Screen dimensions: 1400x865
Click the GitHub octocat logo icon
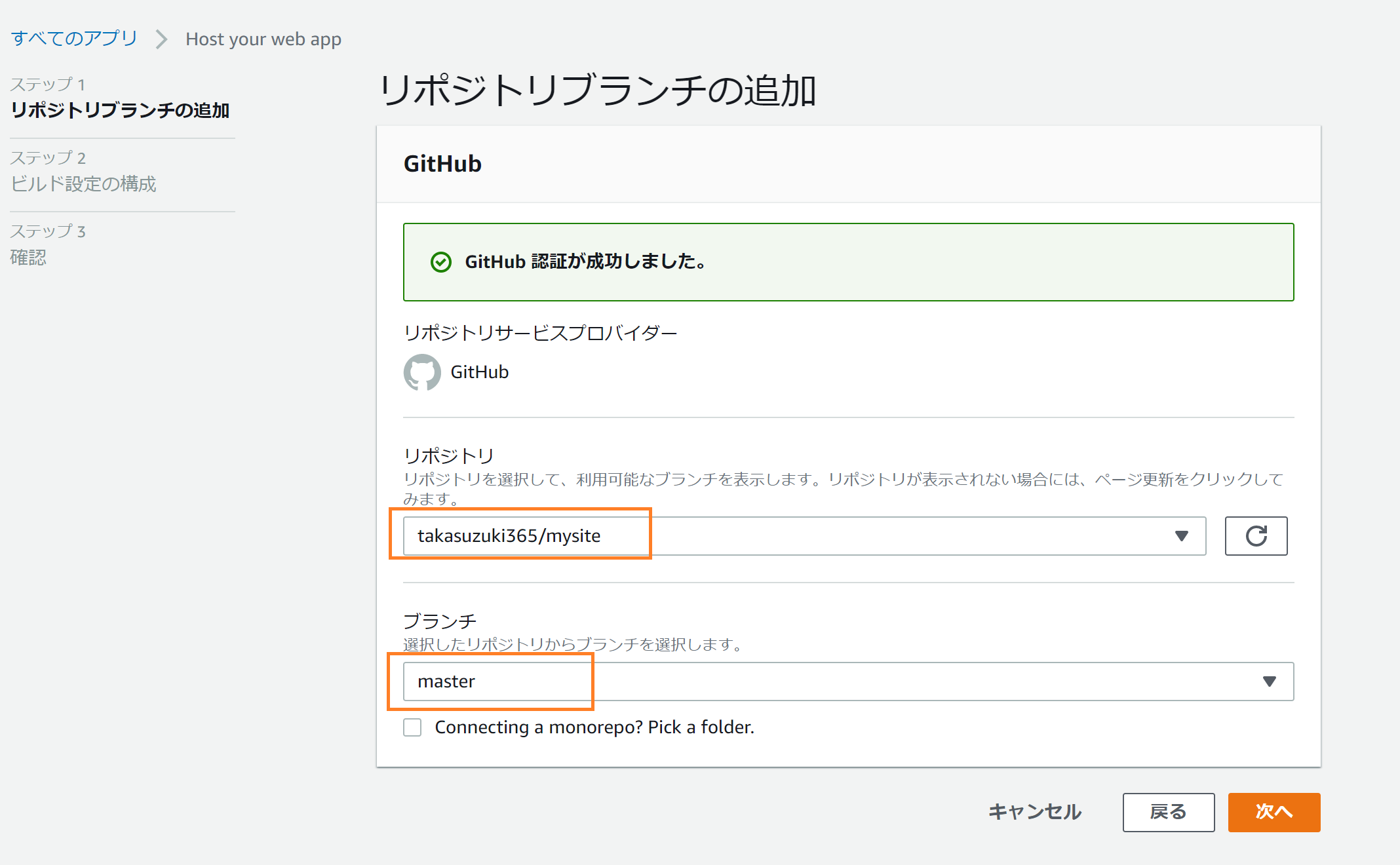(x=422, y=372)
